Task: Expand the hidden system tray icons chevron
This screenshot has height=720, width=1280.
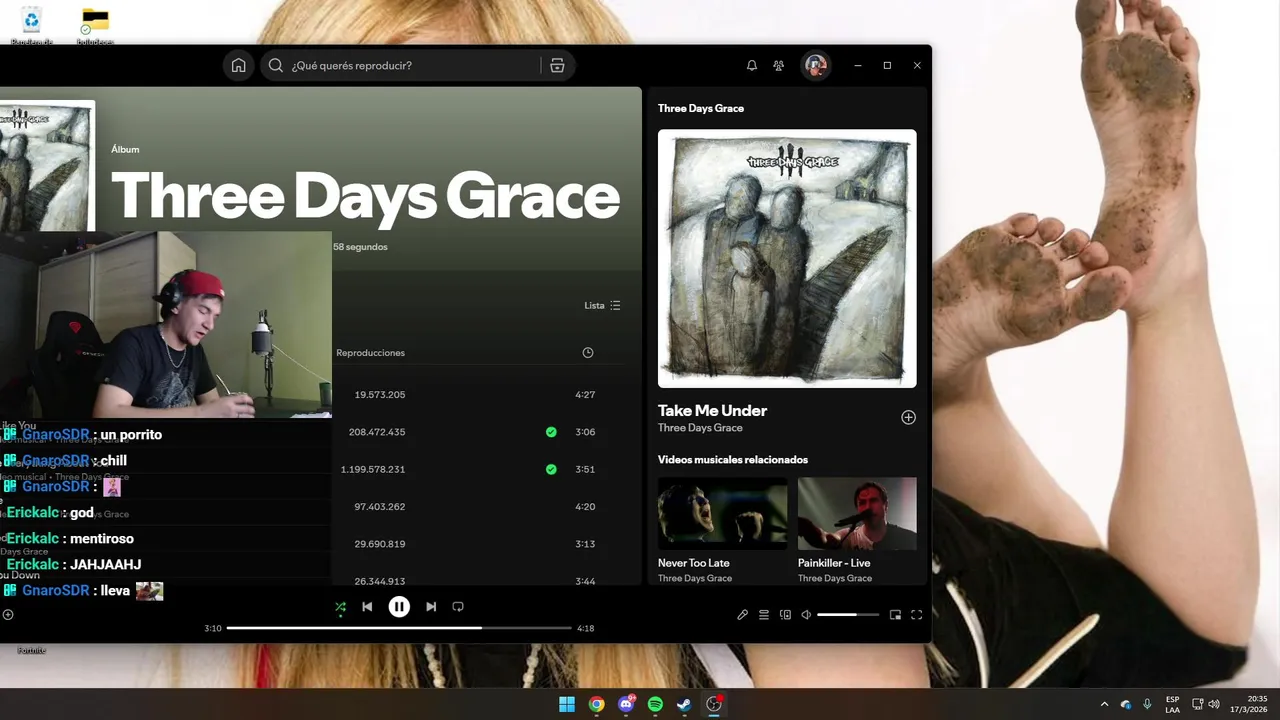Action: 1104,704
